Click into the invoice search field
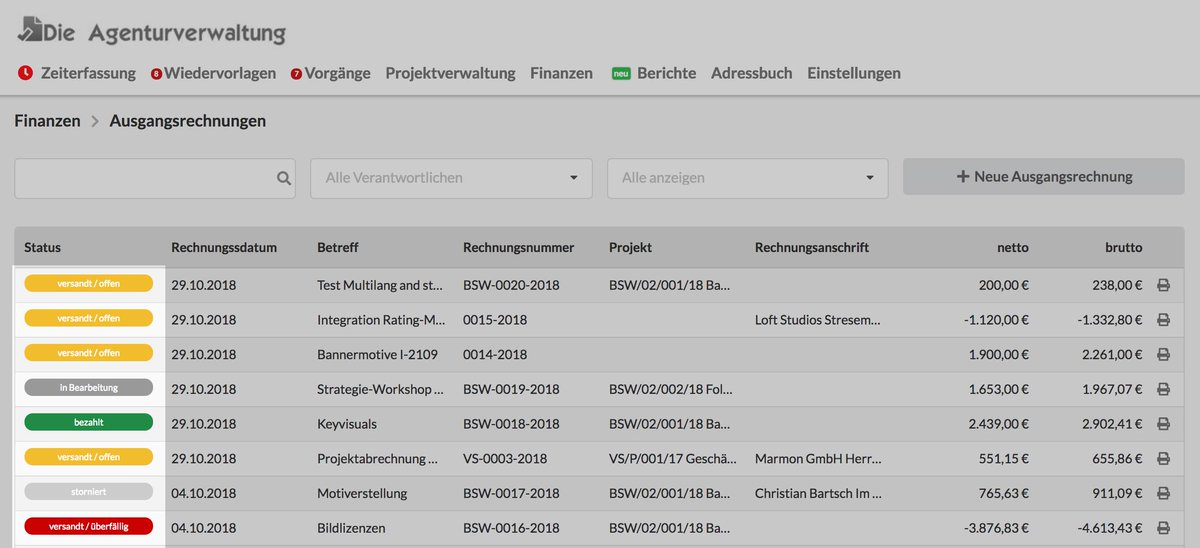Image resolution: width=1200 pixels, height=548 pixels. pyautogui.click(x=145, y=178)
